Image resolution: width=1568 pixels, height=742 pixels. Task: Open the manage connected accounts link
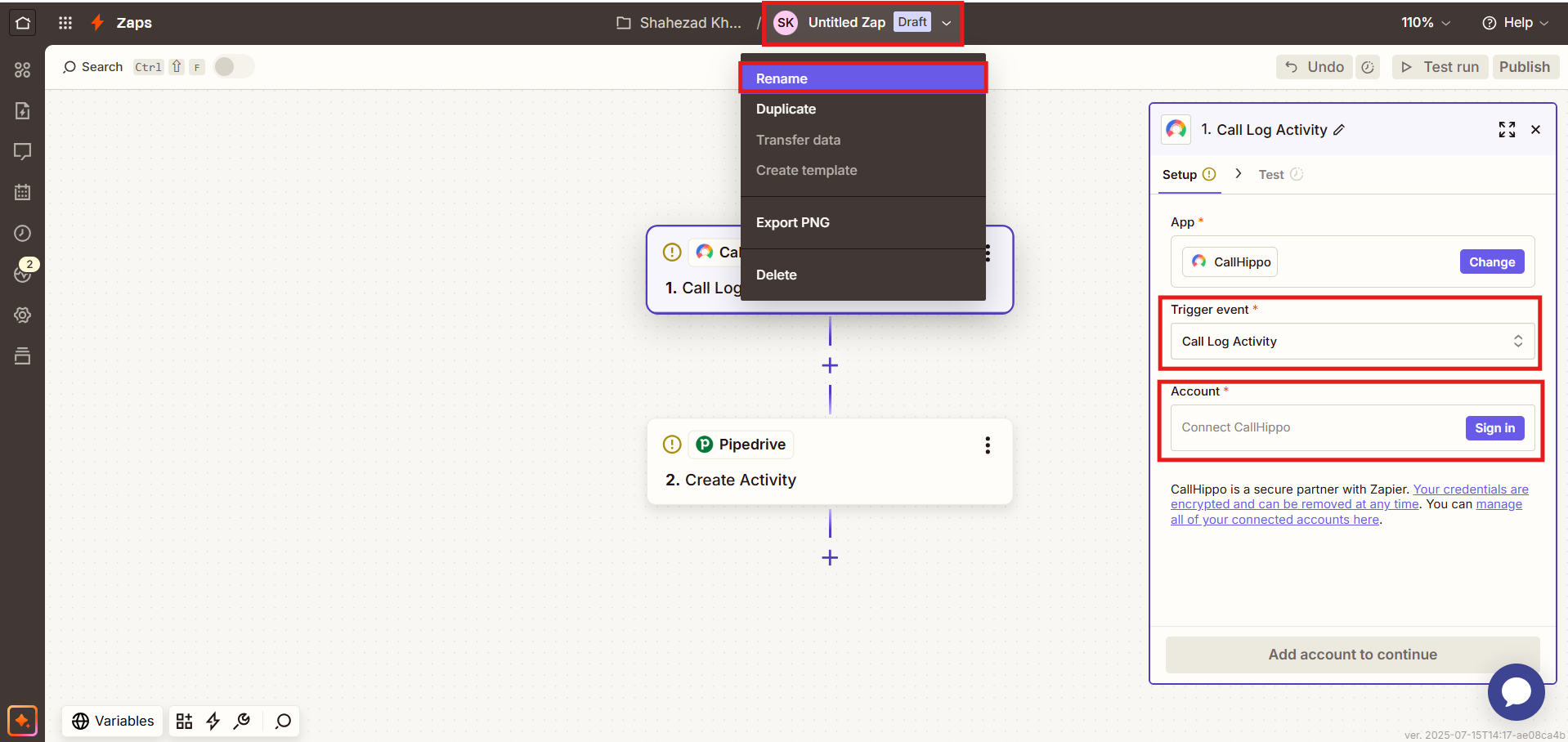(1346, 512)
